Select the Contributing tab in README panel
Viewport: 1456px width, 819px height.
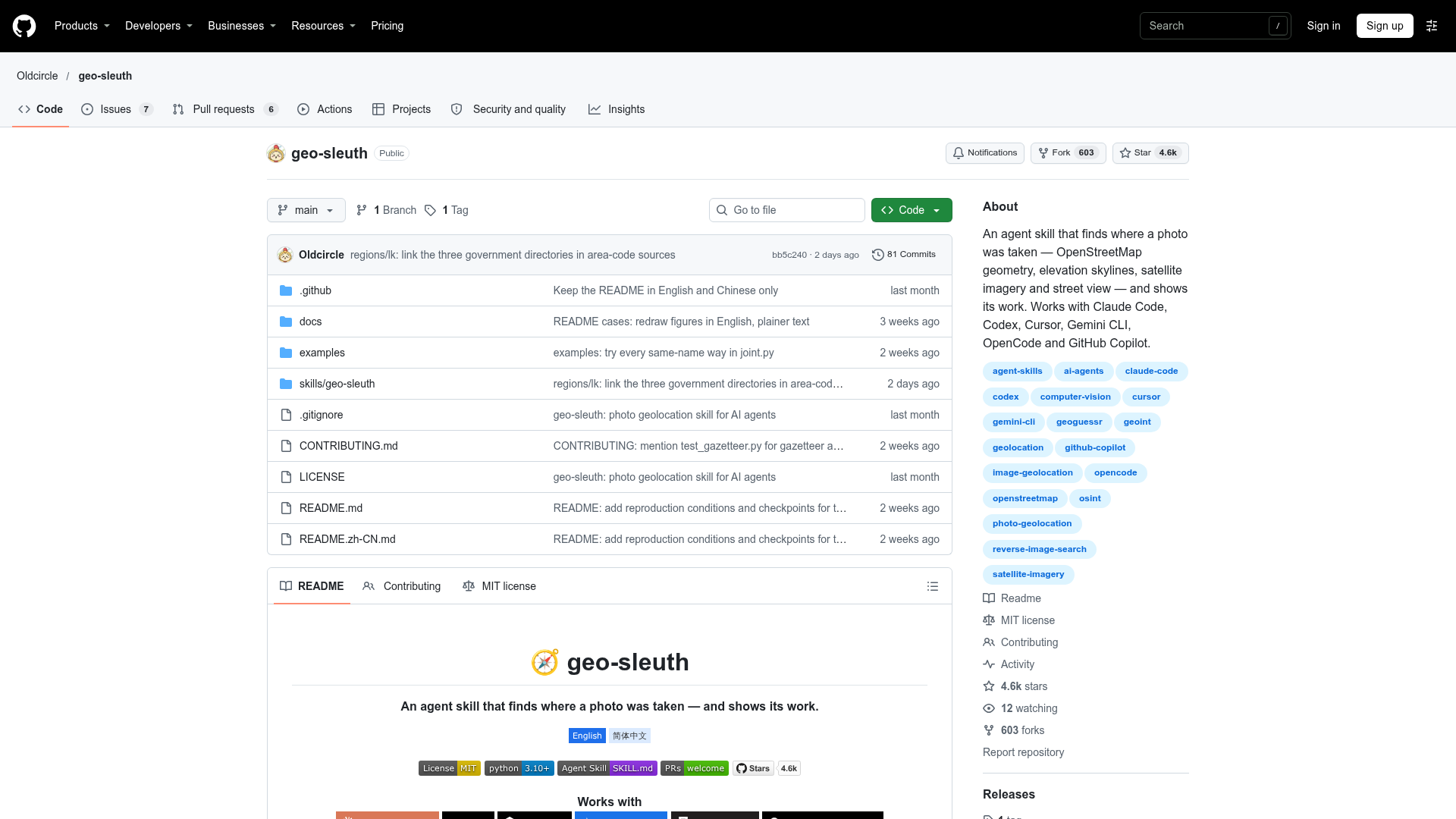click(402, 586)
